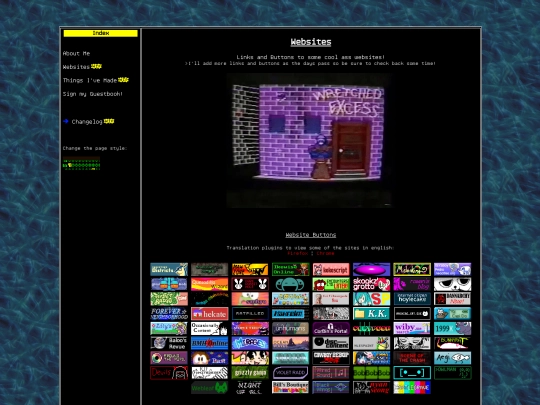Visit the Forever Neighborhood button
The height and width of the screenshot is (405, 540).
tap(169, 314)
